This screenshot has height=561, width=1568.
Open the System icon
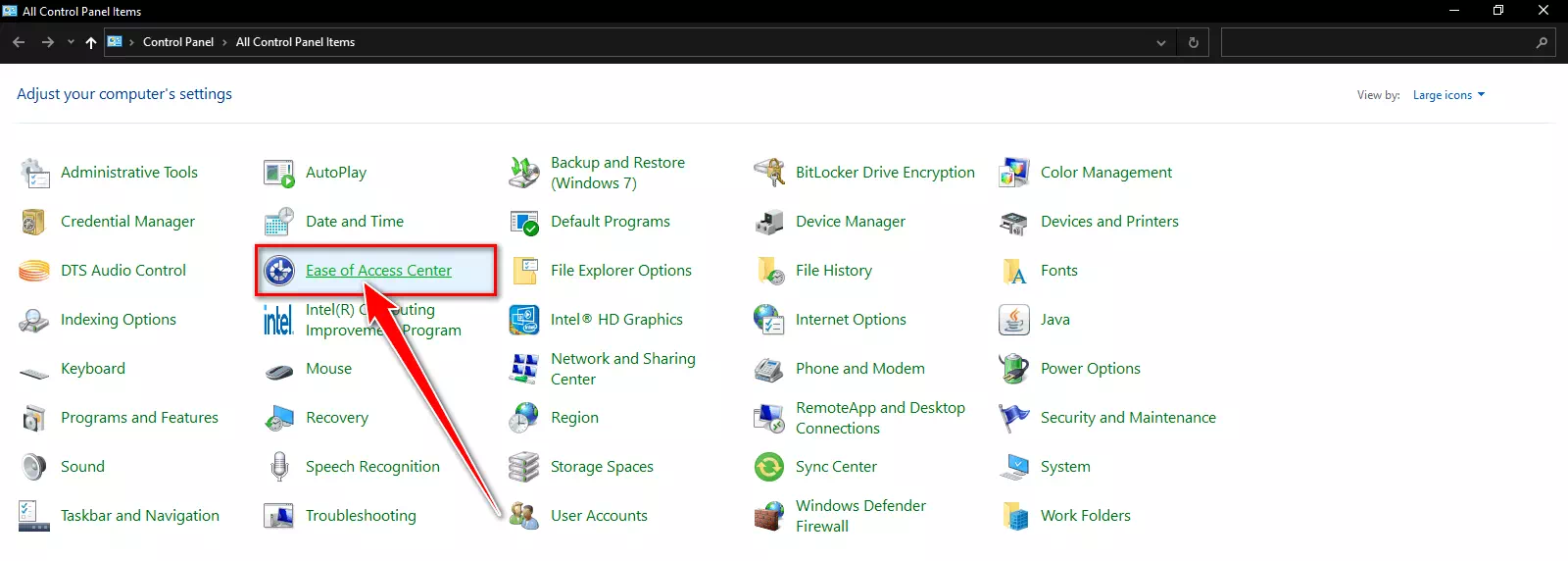1014,467
